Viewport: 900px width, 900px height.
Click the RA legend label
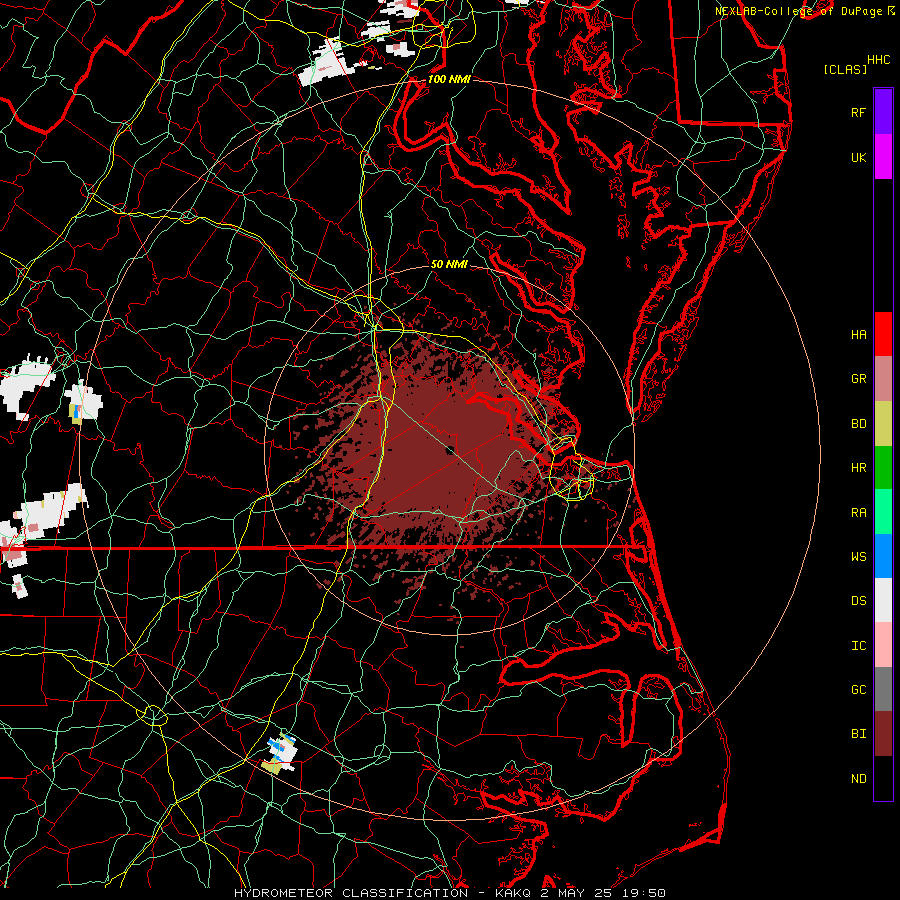[x=858, y=513]
